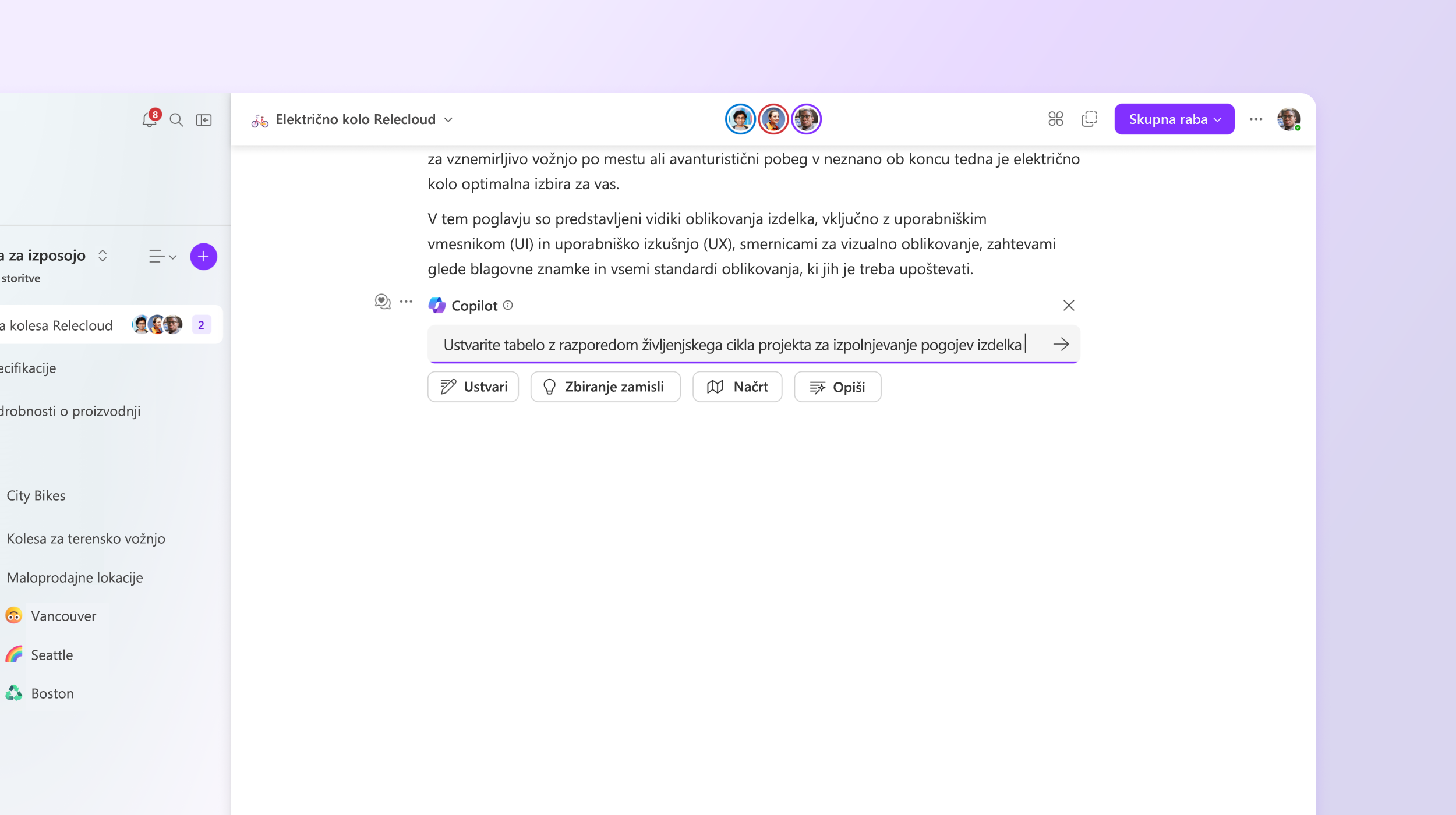Expand the Skupna raba dropdown button
Screen dimensions: 1456x815
pos(1174,119)
